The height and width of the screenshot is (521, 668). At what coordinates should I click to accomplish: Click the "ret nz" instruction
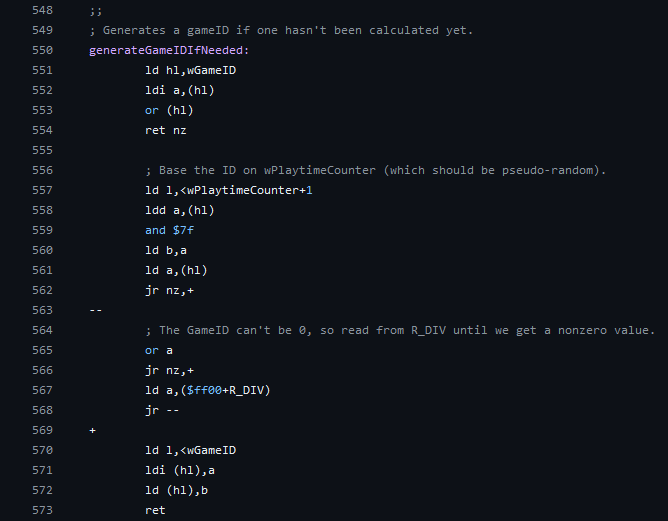tap(165, 130)
